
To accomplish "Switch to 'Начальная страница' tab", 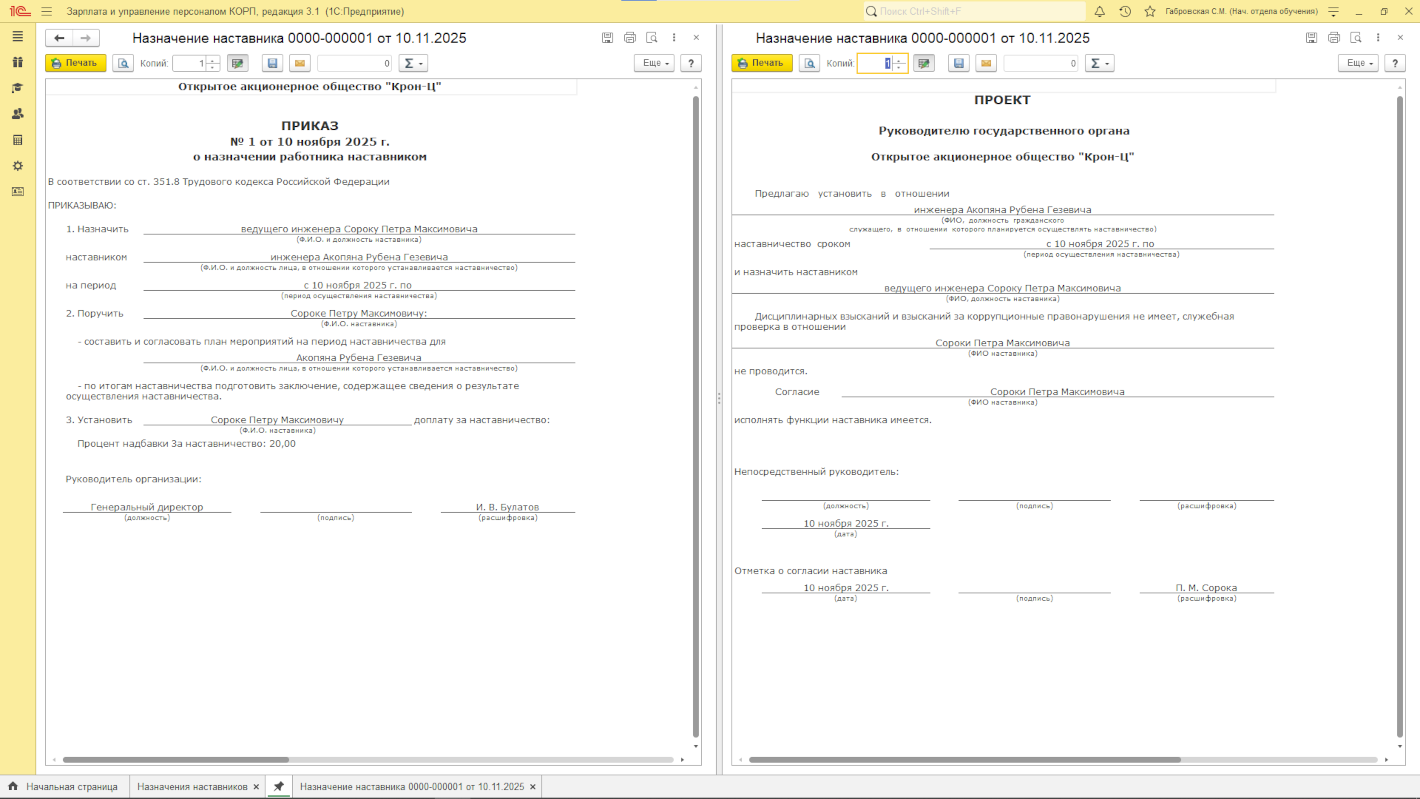I will [71, 787].
